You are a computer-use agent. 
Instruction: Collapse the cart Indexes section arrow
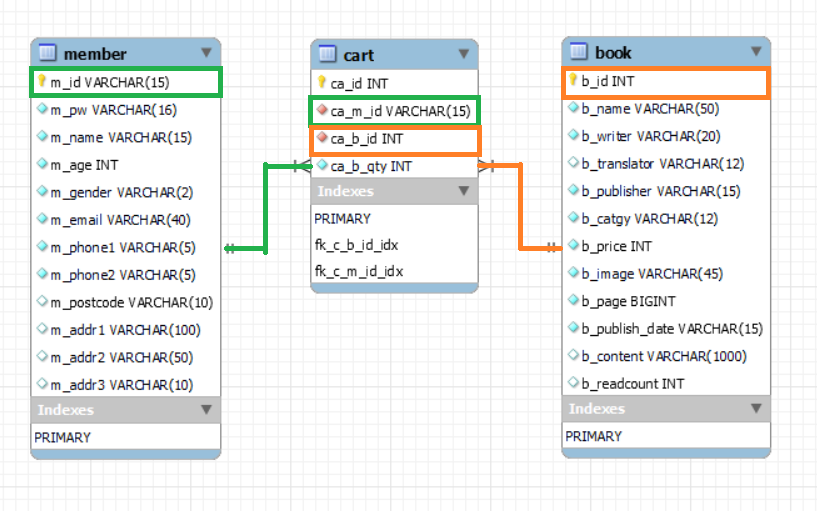click(464, 191)
